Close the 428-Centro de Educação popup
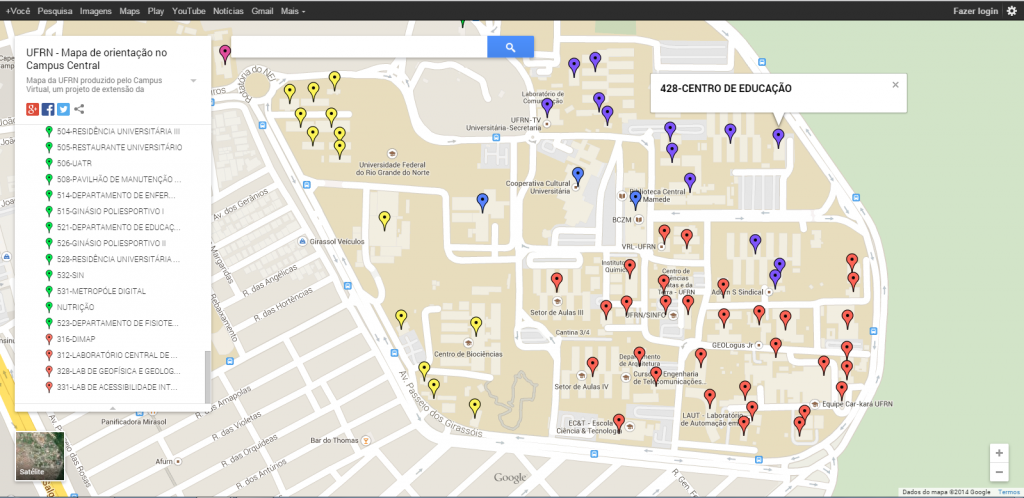This screenshot has width=1024, height=498. pyautogui.click(x=895, y=85)
